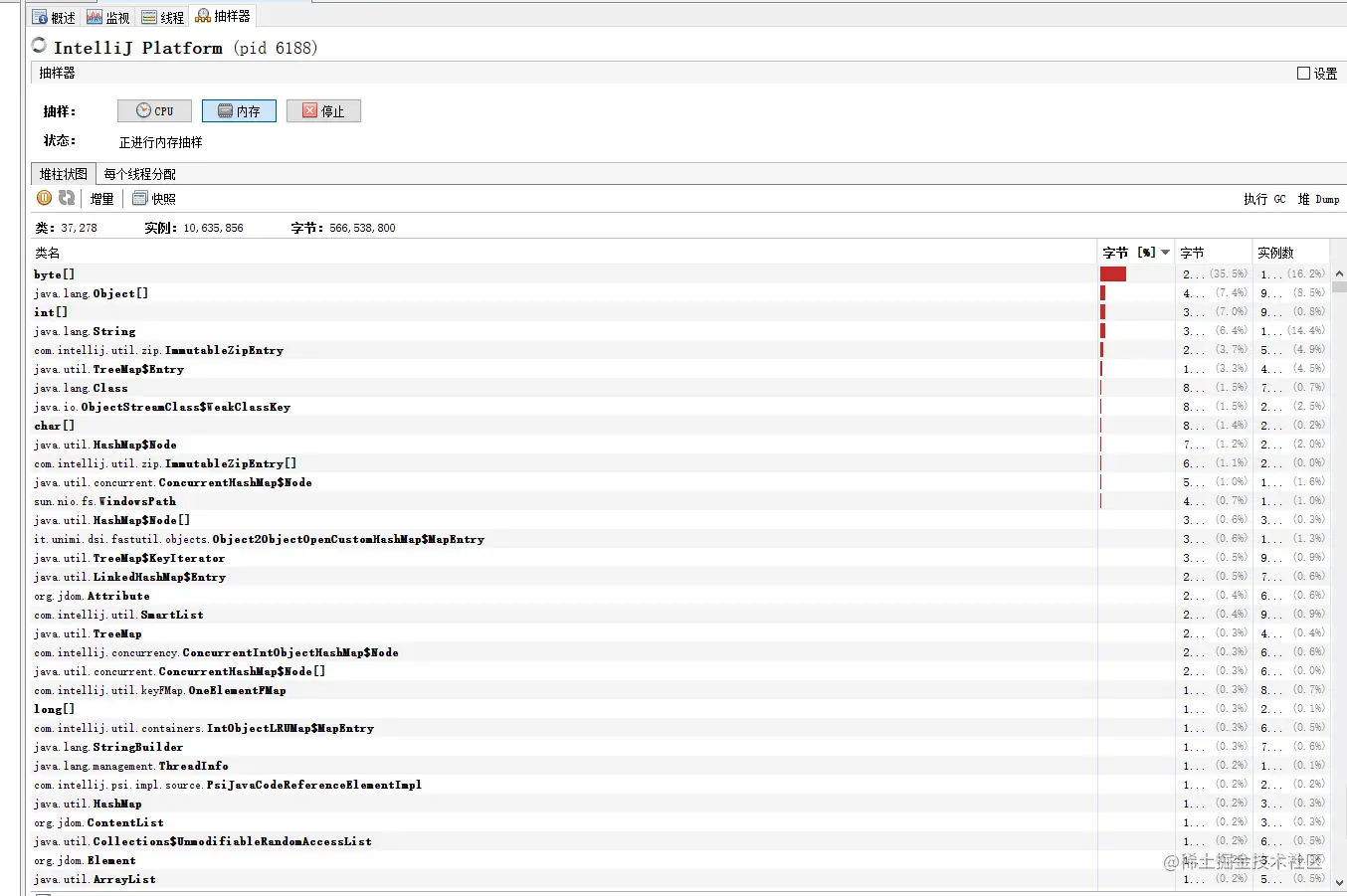Screen dimensions: 1347x896
Task: Click scrollbar down arrow in class table
Action: click(x=1339, y=881)
